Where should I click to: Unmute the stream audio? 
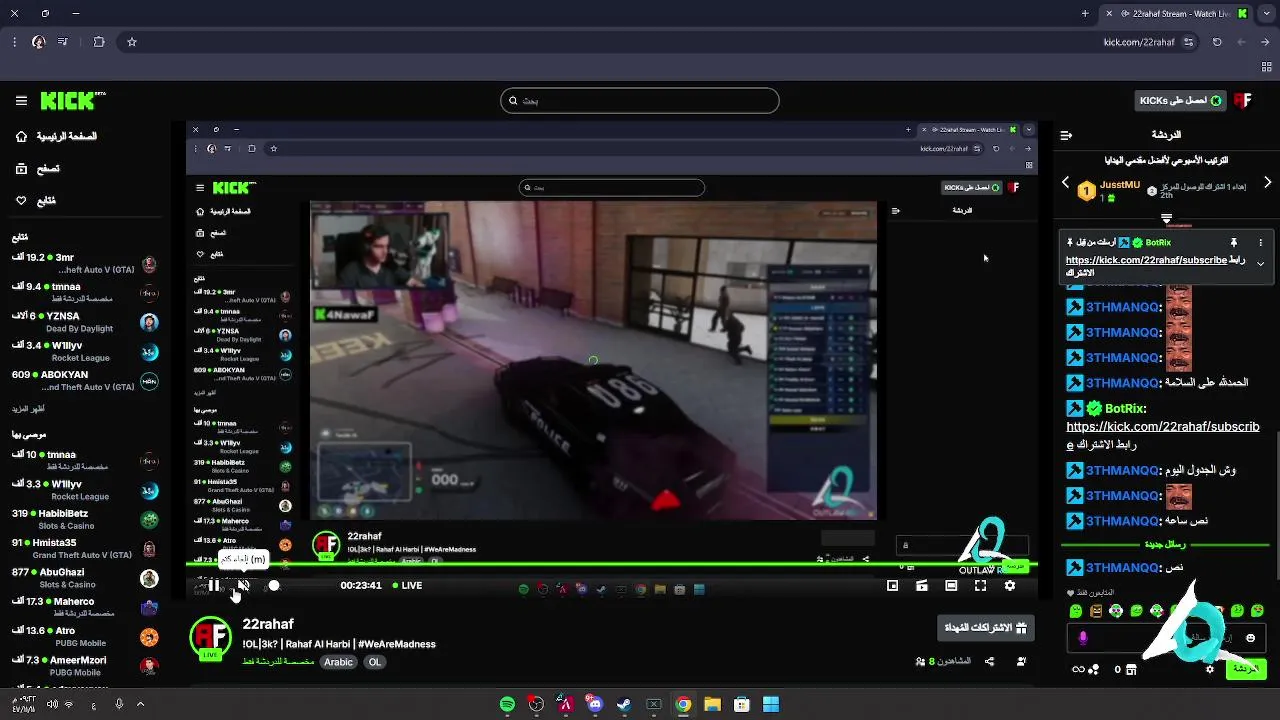point(243,586)
